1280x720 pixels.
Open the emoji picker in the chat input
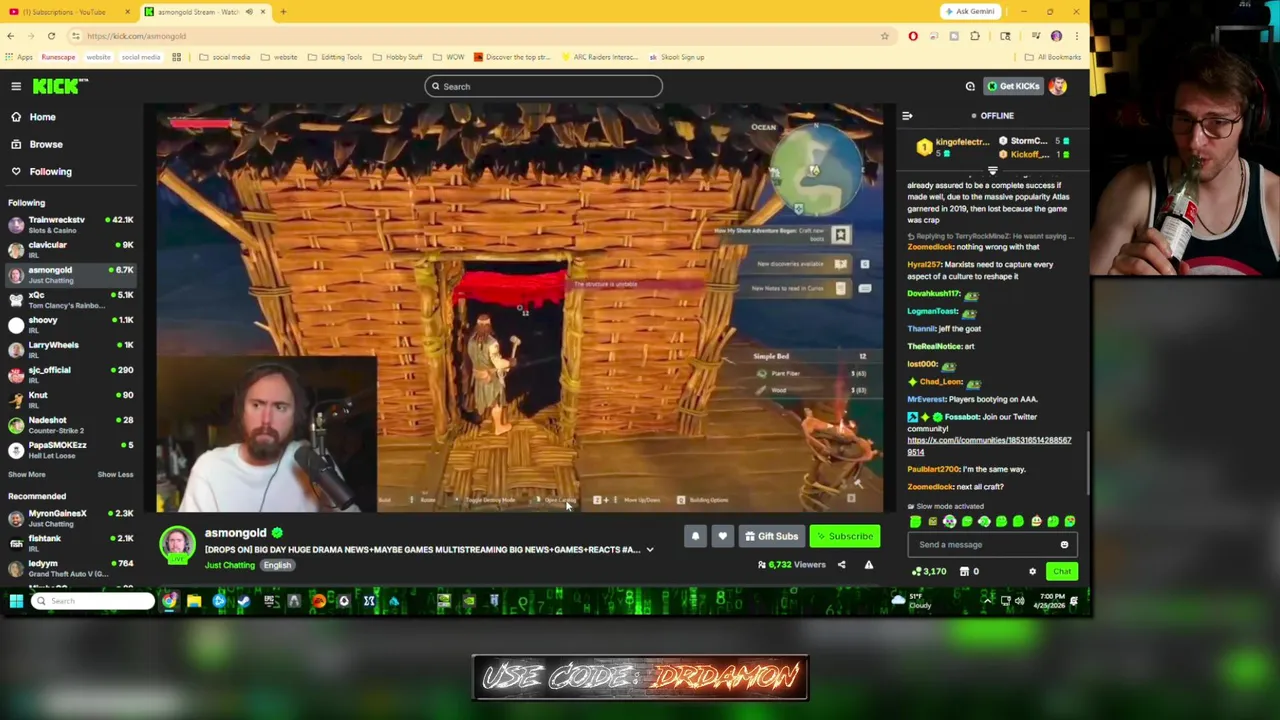pyautogui.click(x=1064, y=545)
